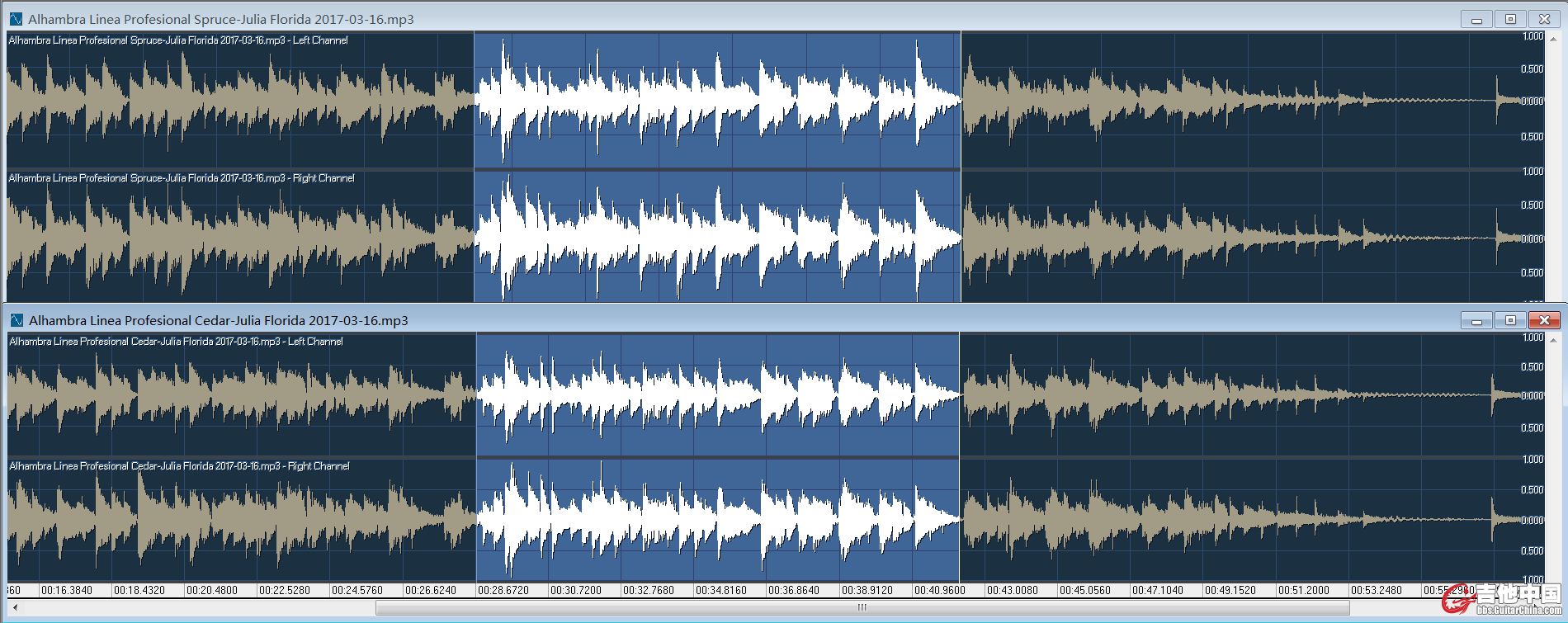Screen dimensions: 1568x623
Task: Click the highlighted selection in Spruce Left Channel
Action: [717, 101]
